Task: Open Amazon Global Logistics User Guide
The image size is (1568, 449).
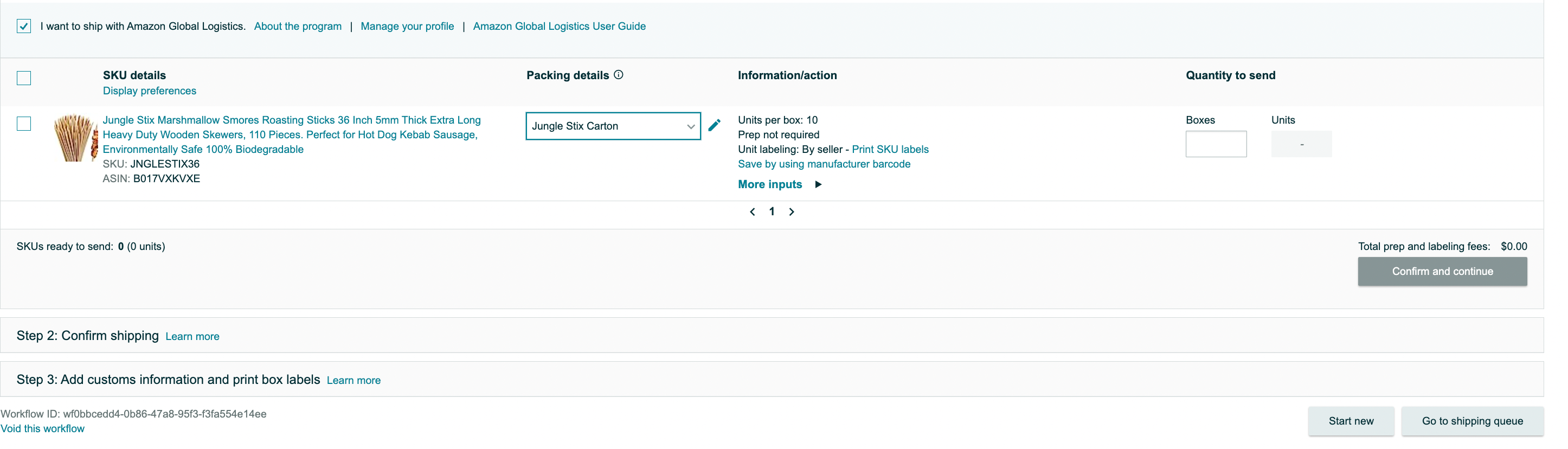Action: pos(560,26)
